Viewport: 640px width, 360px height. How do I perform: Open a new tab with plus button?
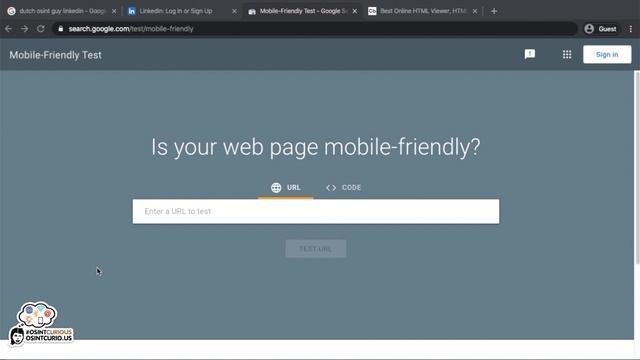(x=494, y=11)
